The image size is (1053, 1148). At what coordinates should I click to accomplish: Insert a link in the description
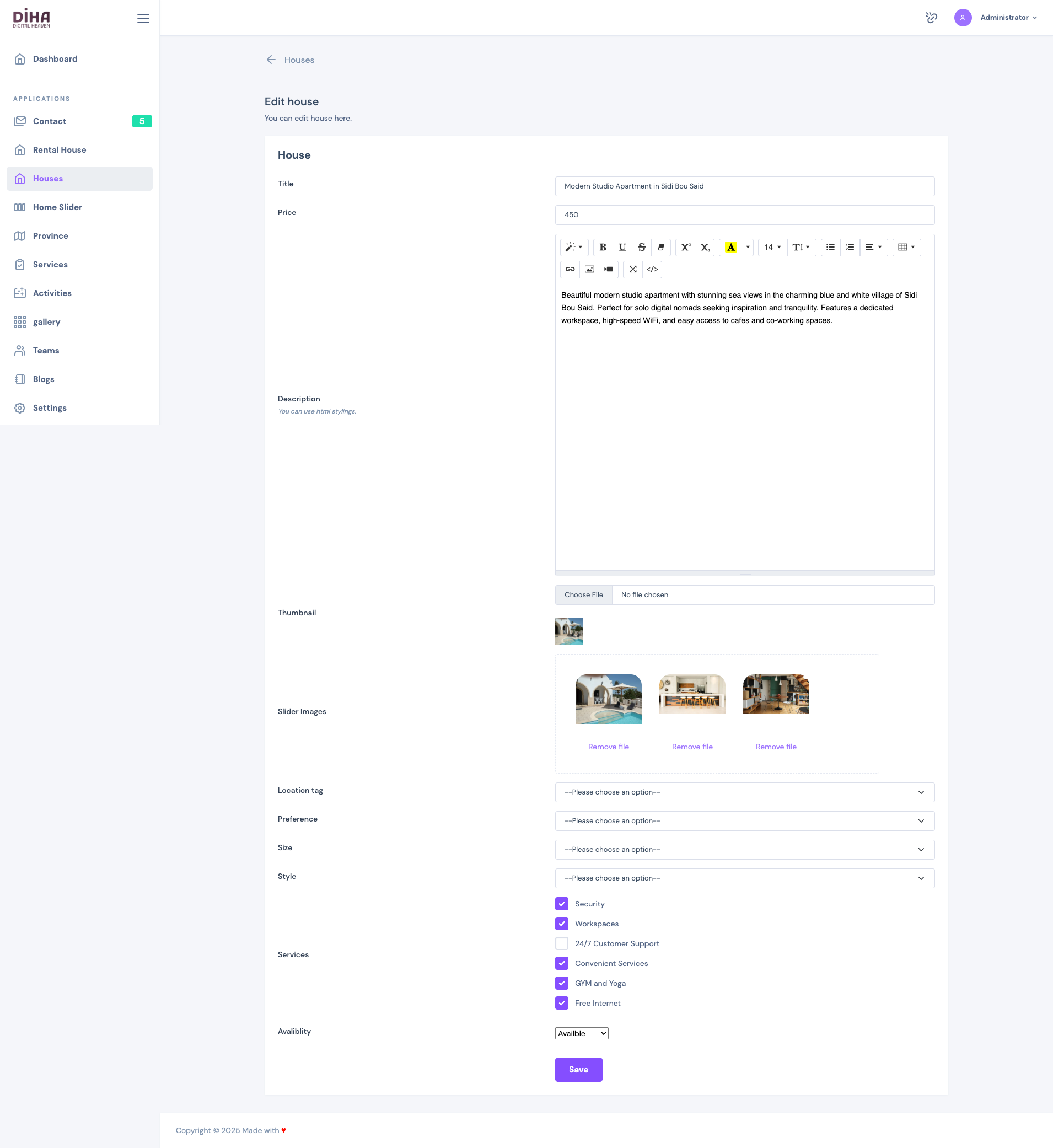[x=570, y=269]
